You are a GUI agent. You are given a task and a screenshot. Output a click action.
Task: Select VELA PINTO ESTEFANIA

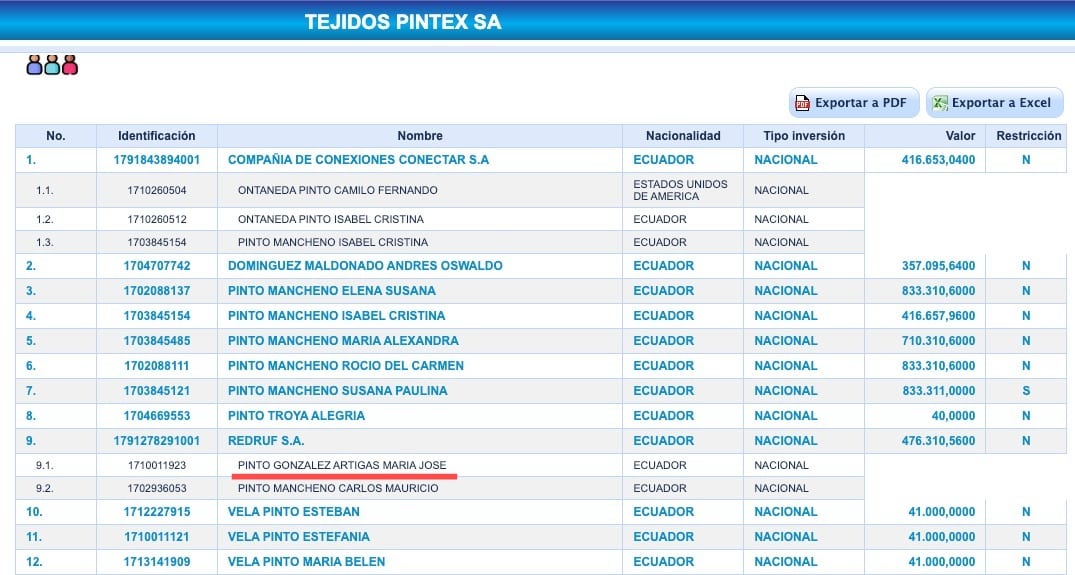point(299,537)
